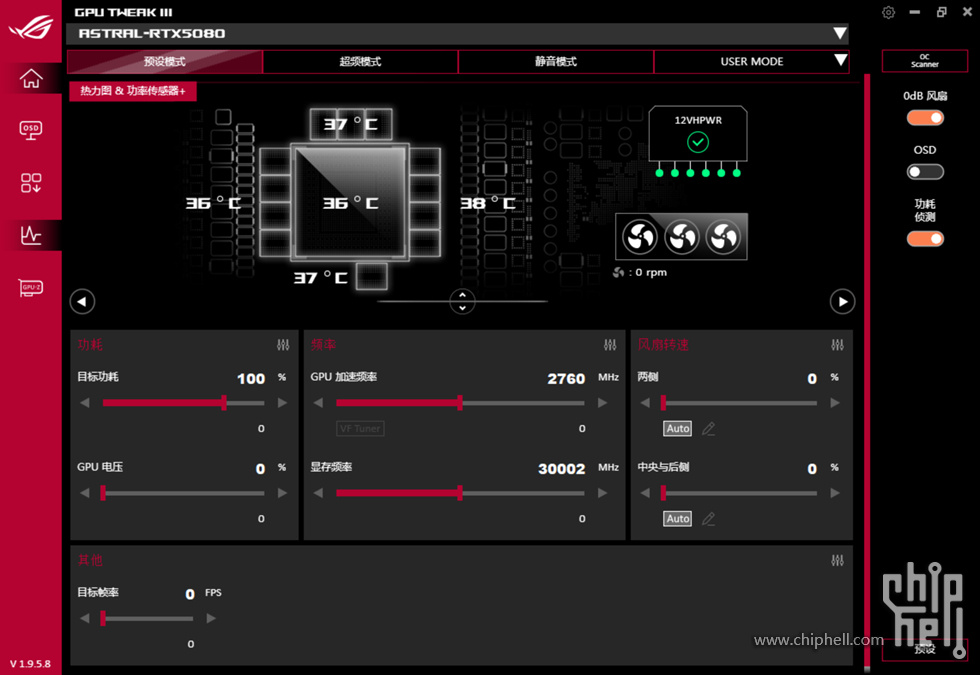Viewport: 980px width, 675px height.
Task: Click the version V1.9.5.8 label
Action: pyautogui.click(x=31, y=664)
